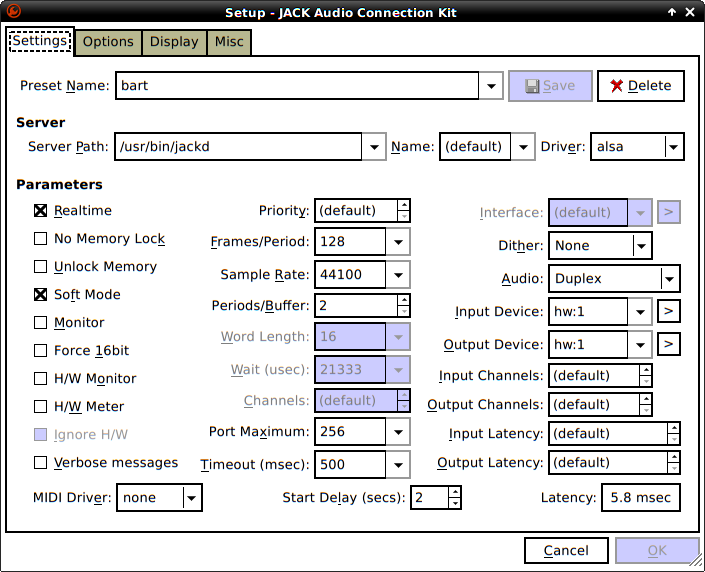705x572 pixels.
Task: Click the Port Maximum 256 field
Action: [x=350, y=432]
